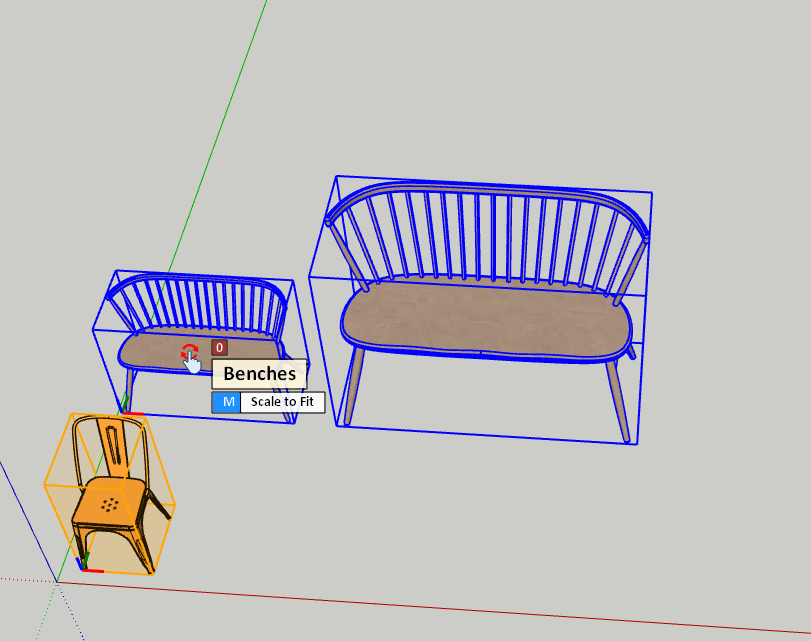
Task: Click the axes marker at small bench corner
Action: 128,410
